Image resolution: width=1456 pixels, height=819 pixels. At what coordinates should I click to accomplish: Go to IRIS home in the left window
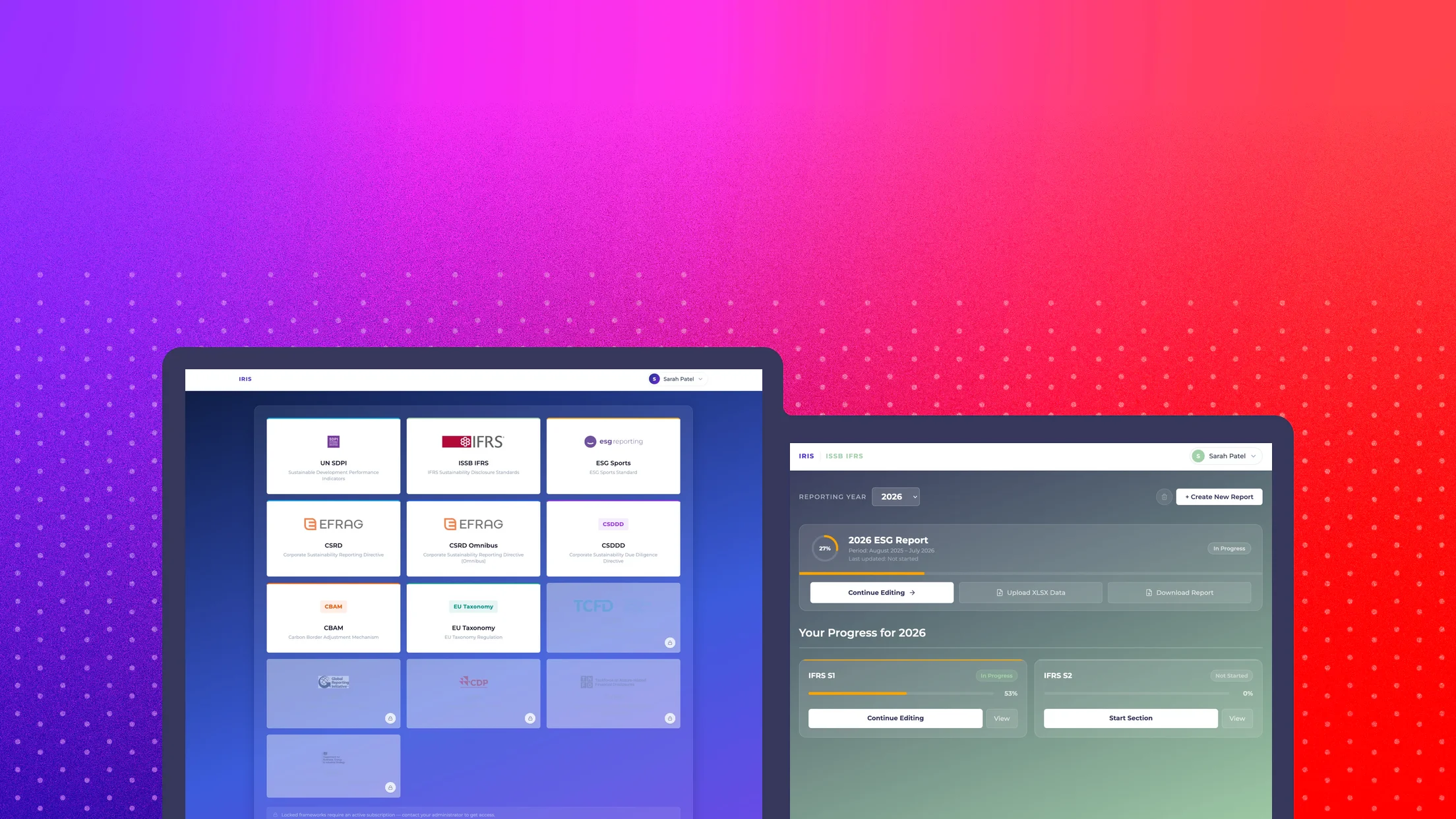click(x=245, y=379)
